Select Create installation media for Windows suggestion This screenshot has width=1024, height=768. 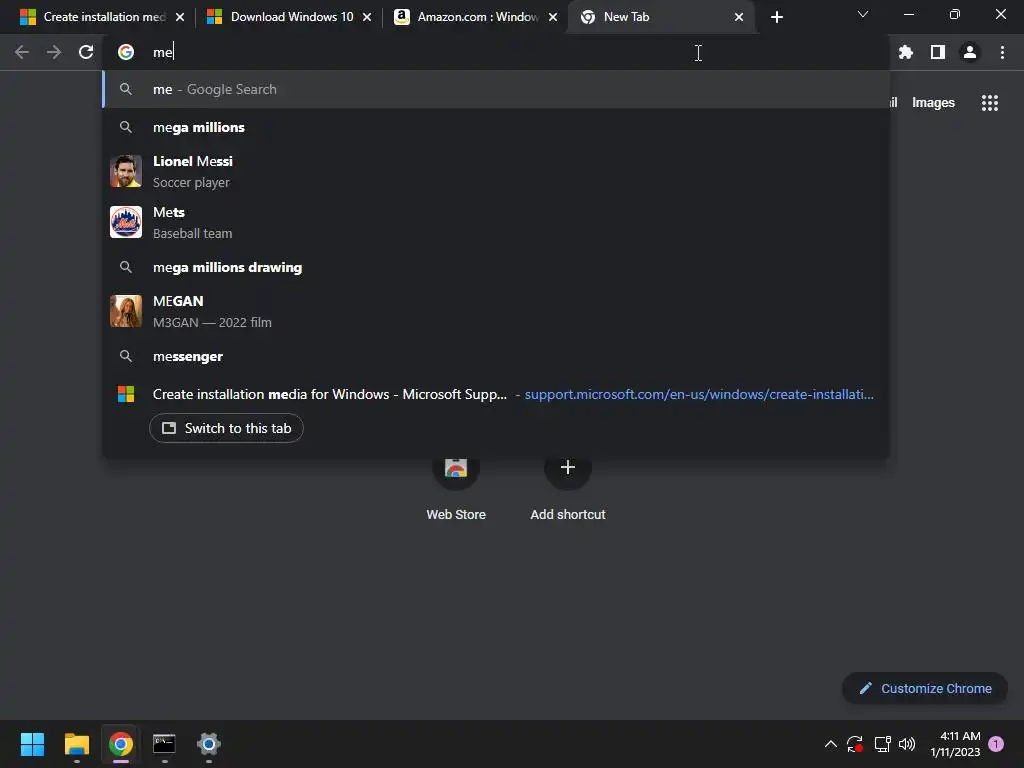click(x=496, y=394)
